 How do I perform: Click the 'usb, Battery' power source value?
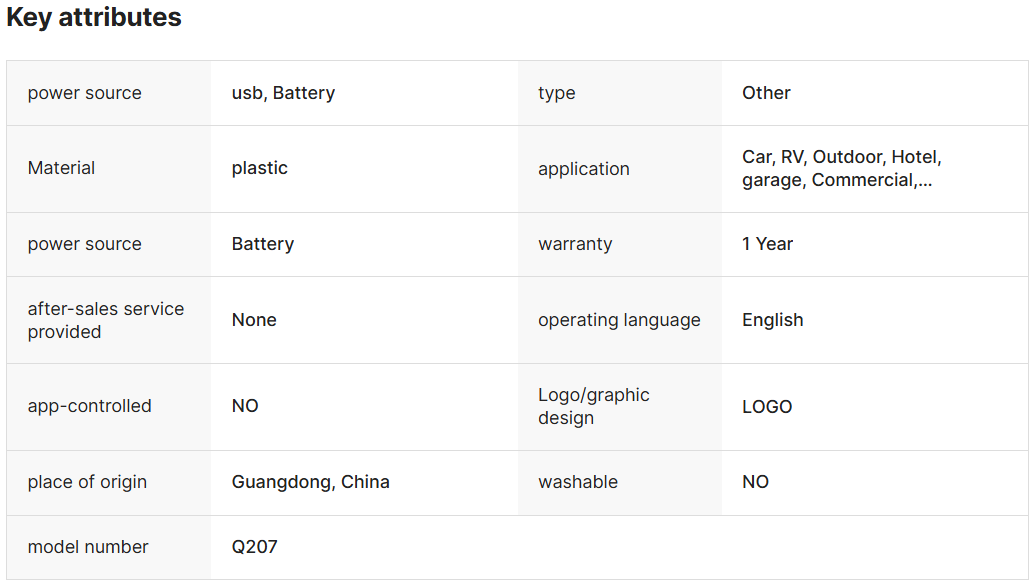tap(283, 93)
